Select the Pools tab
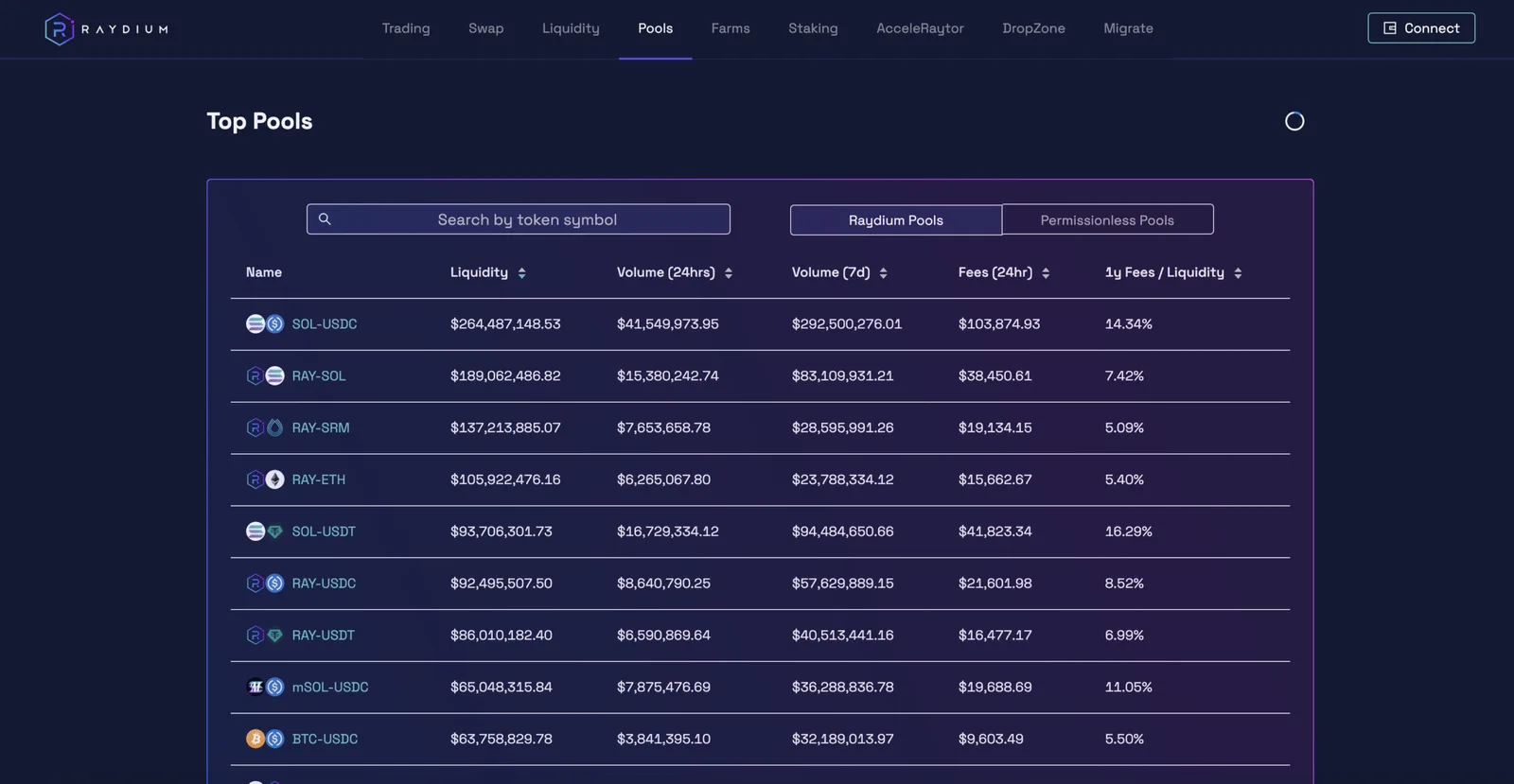The height and width of the screenshot is (784, 1514). (x=656, y=28)
